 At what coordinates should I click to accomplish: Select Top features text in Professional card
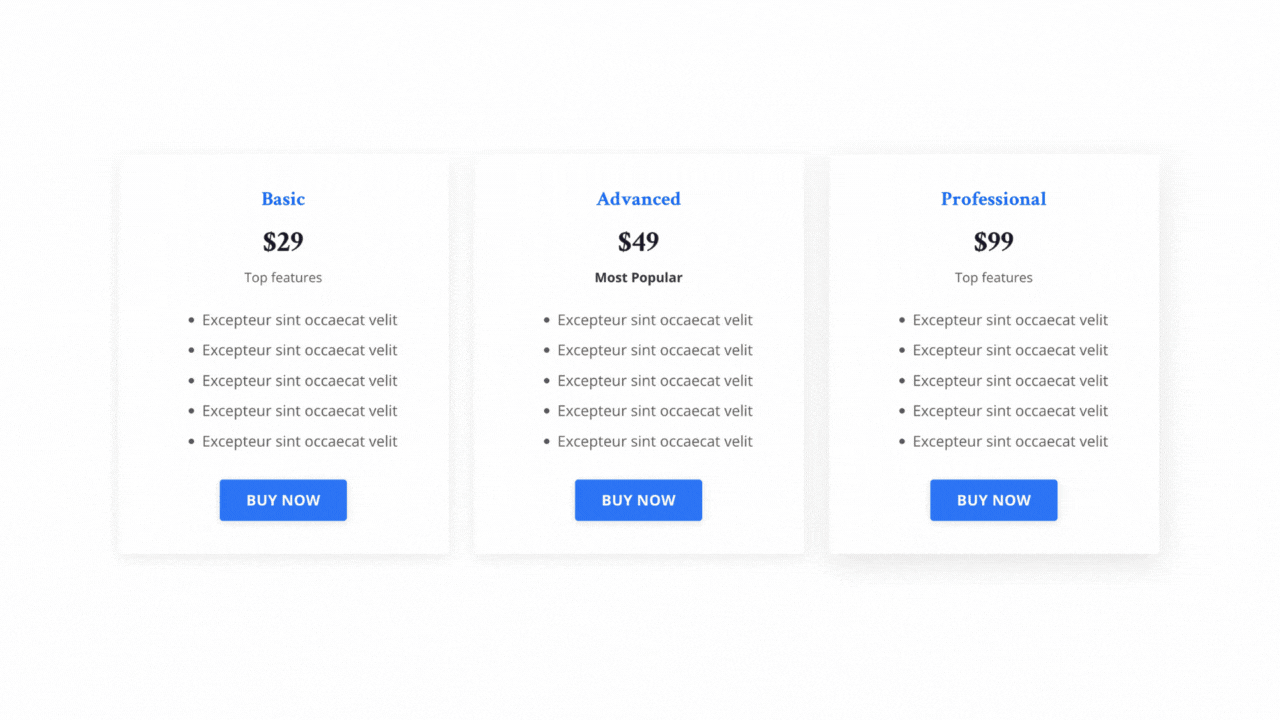(x=993, y=278)
